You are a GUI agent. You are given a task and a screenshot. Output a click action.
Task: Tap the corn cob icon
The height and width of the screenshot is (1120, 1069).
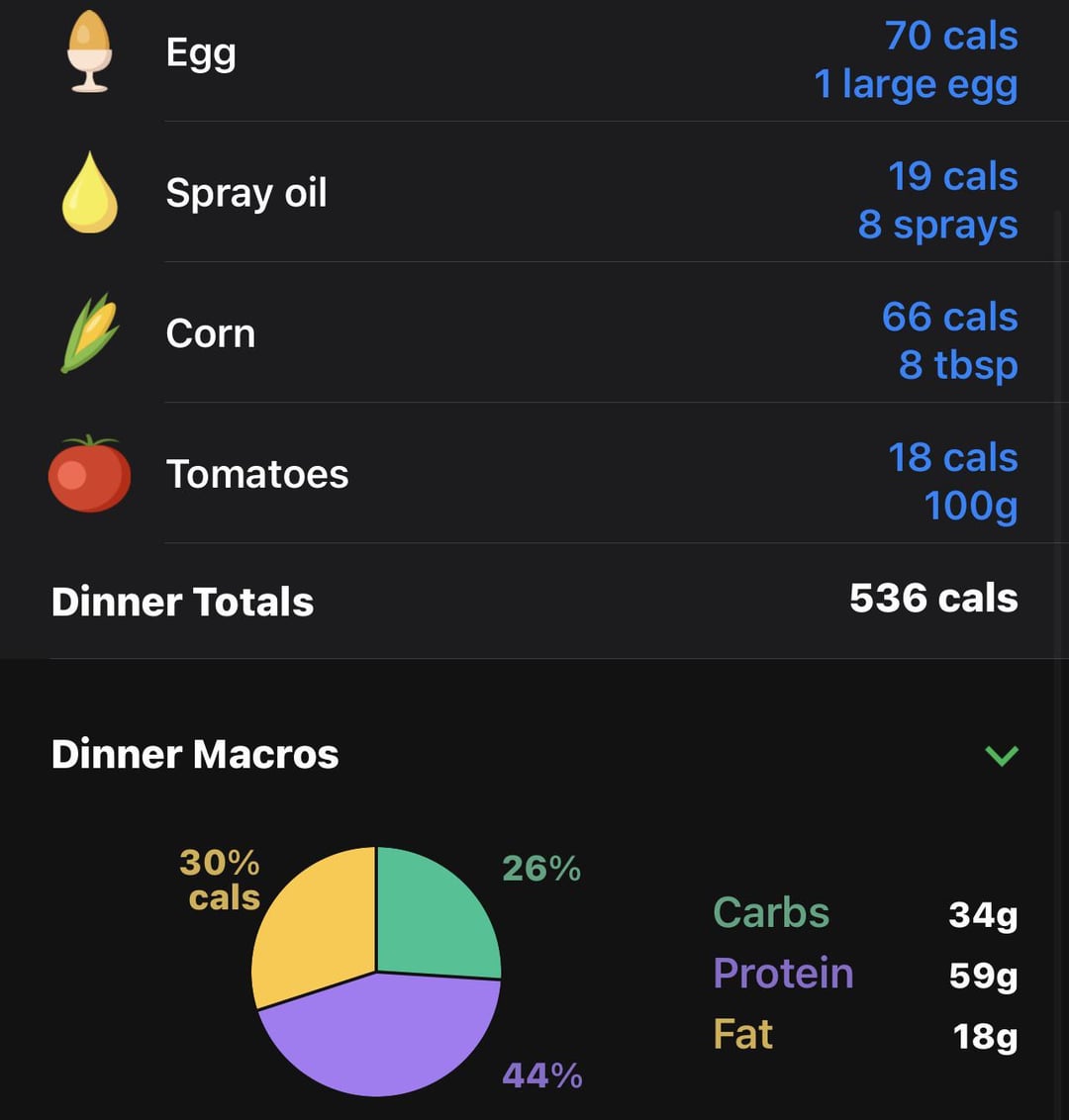pyautogui.click(x=90, y=332)
